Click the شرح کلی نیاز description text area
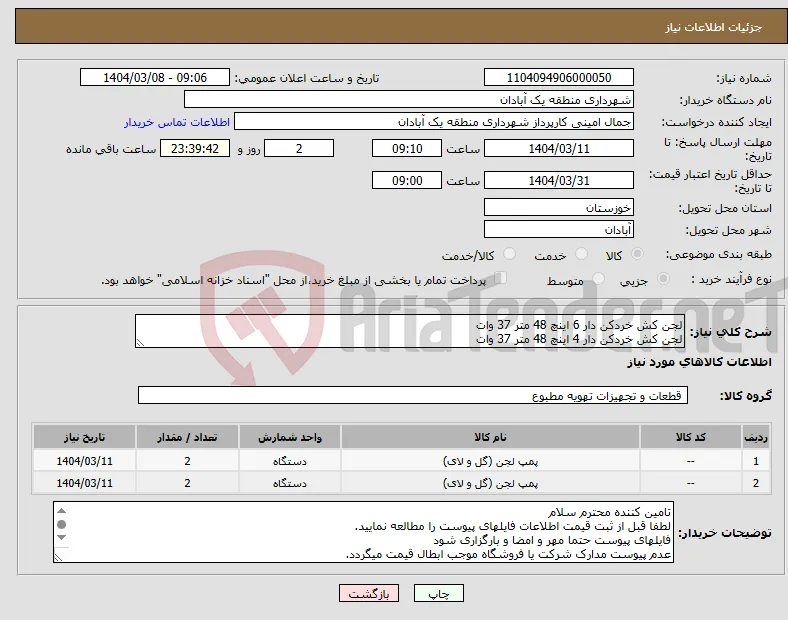The height and width of the screenshot is (620, 788). click(x=410, y=331)
